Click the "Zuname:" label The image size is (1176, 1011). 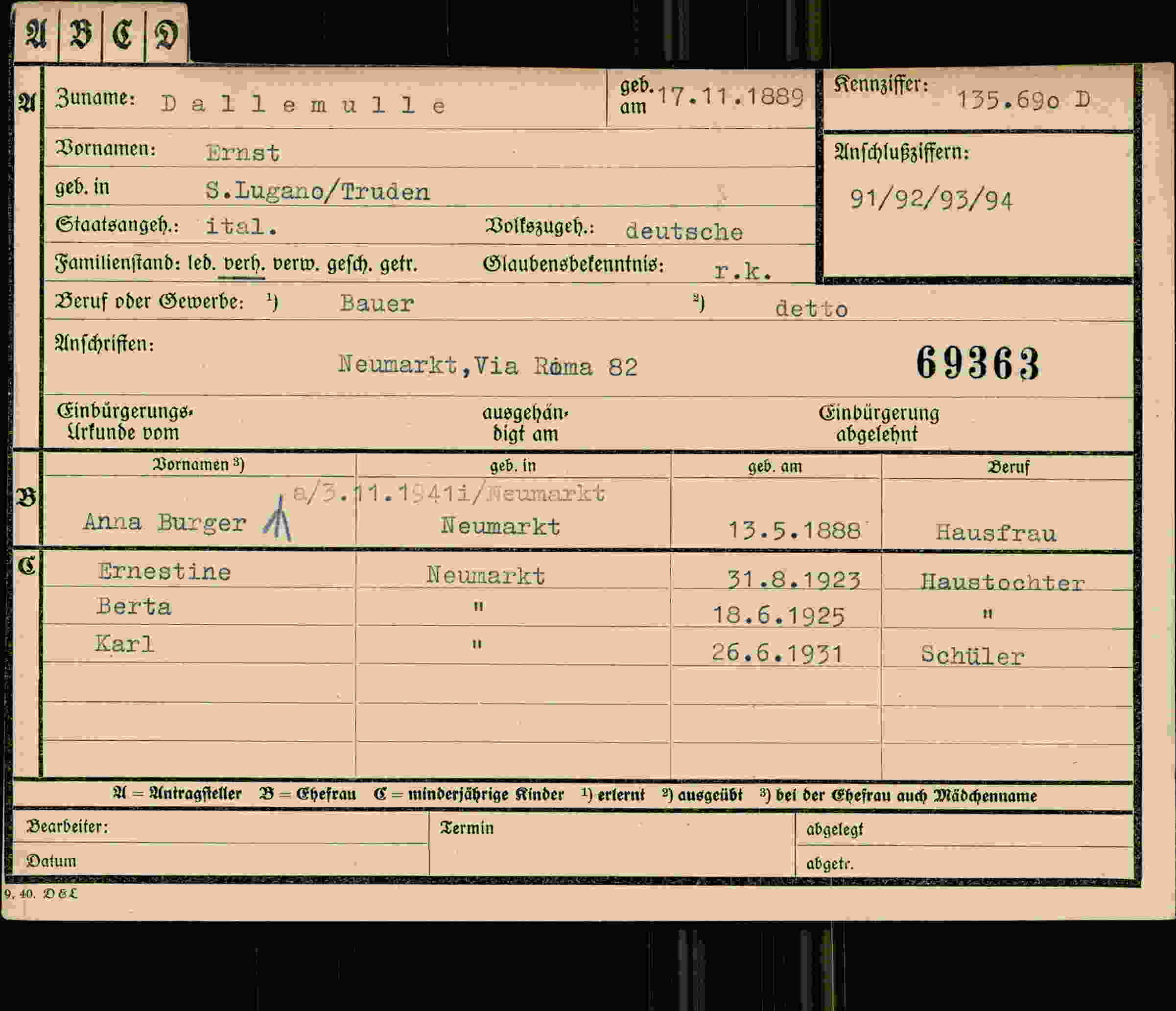(95, 97)
